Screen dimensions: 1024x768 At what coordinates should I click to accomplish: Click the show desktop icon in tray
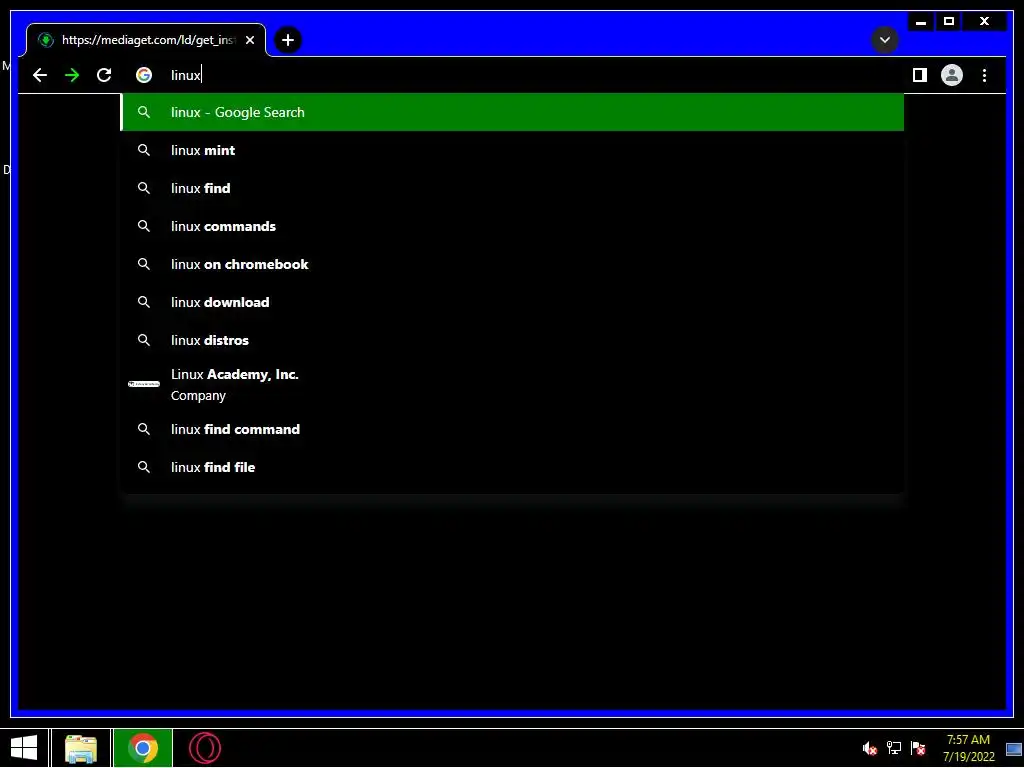[1014, 749]
